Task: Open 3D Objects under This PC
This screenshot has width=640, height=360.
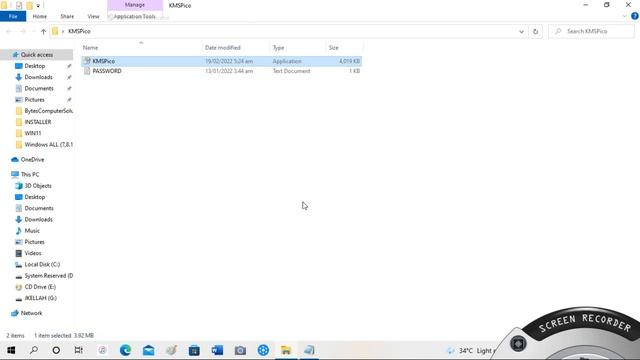Action: tap(38, 186)
